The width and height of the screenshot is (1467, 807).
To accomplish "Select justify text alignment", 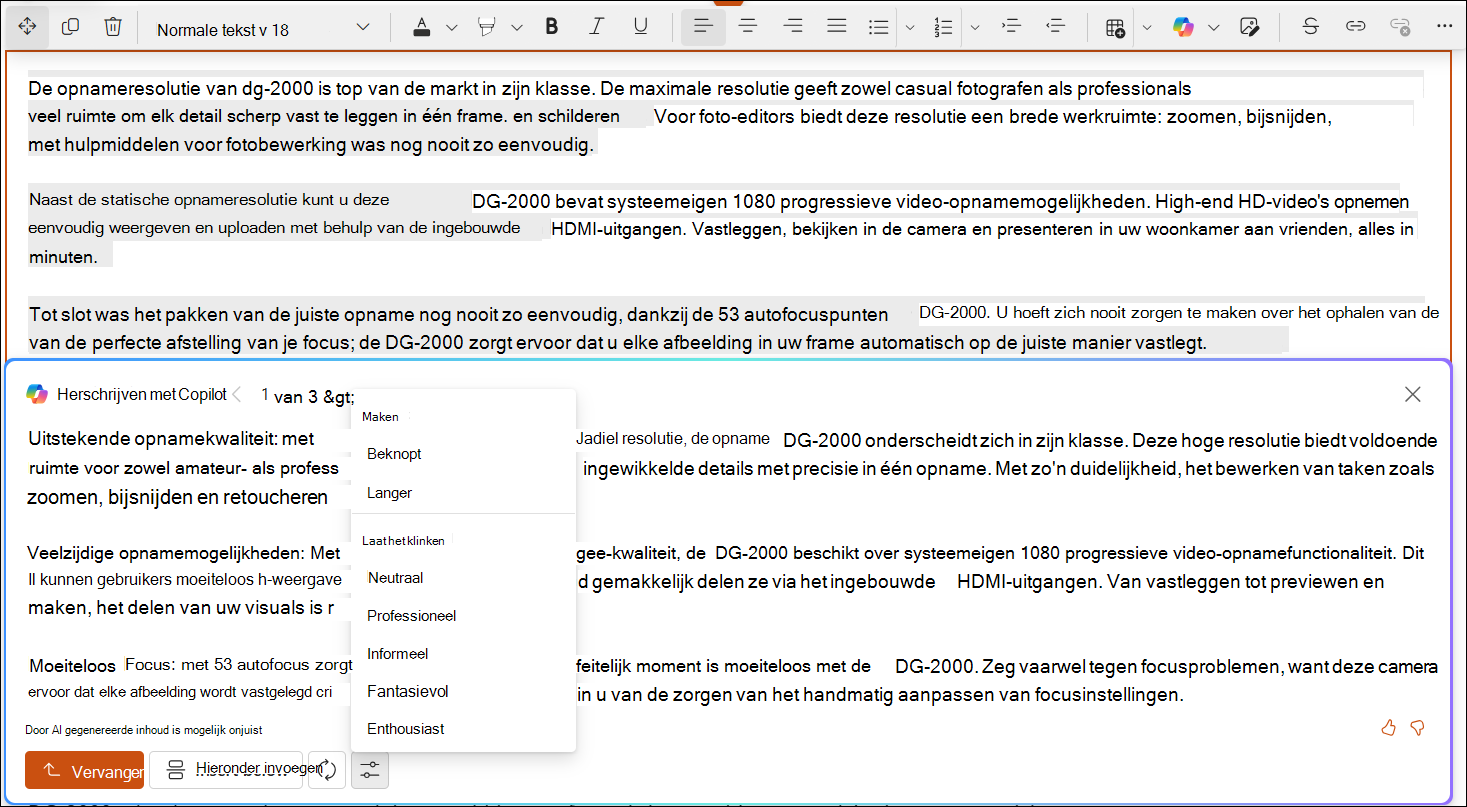I will coord(837,27).
